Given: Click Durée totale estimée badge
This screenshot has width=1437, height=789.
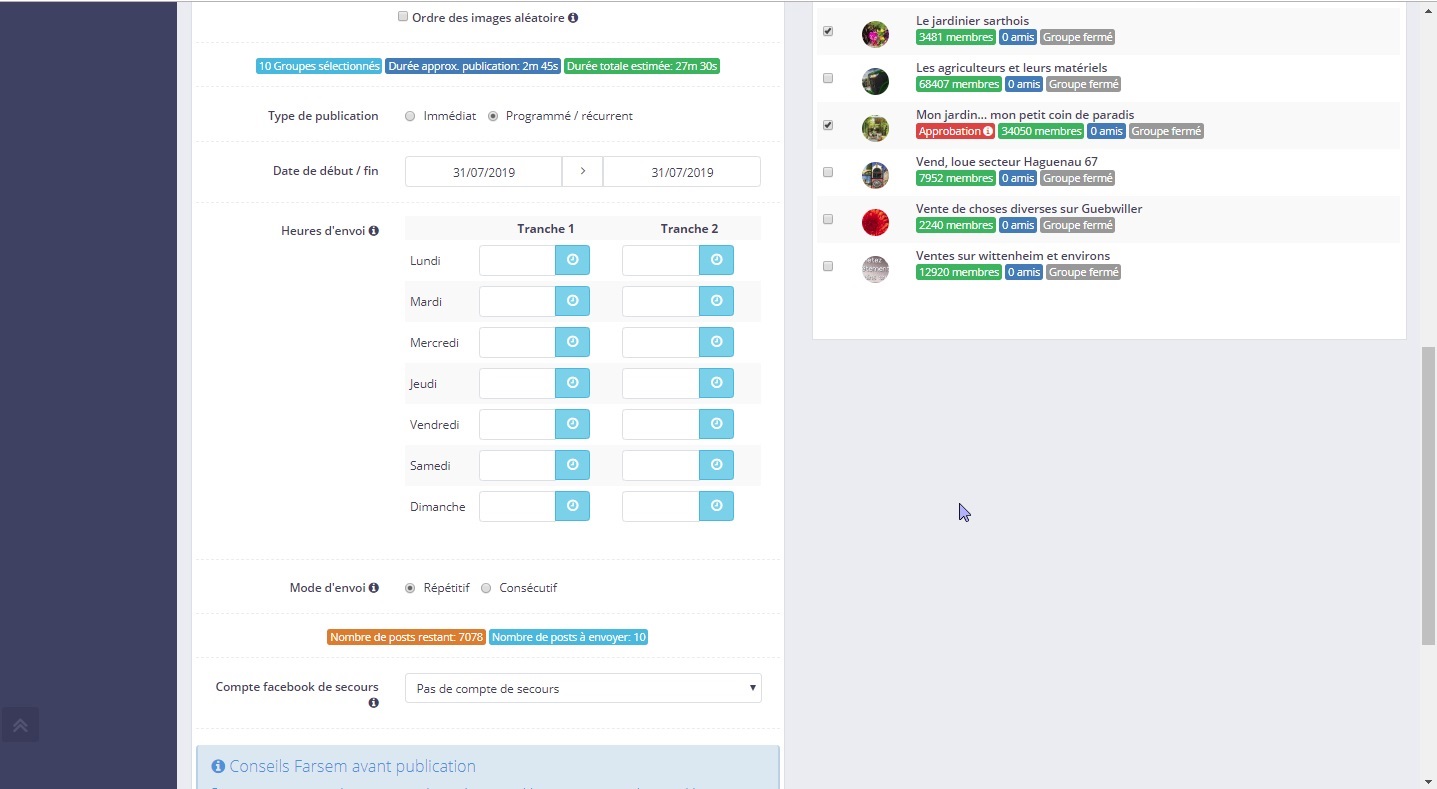Looking at the screenshot, I should point(642,66).
